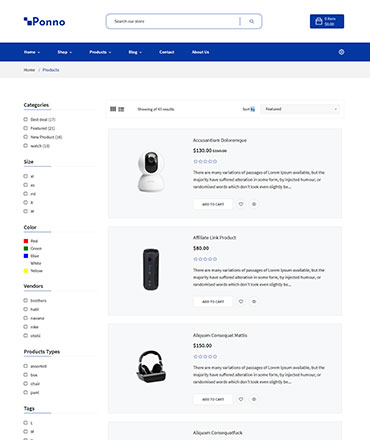Click Products breadcrumb link

pyautogui.click(x=51, y=70)
